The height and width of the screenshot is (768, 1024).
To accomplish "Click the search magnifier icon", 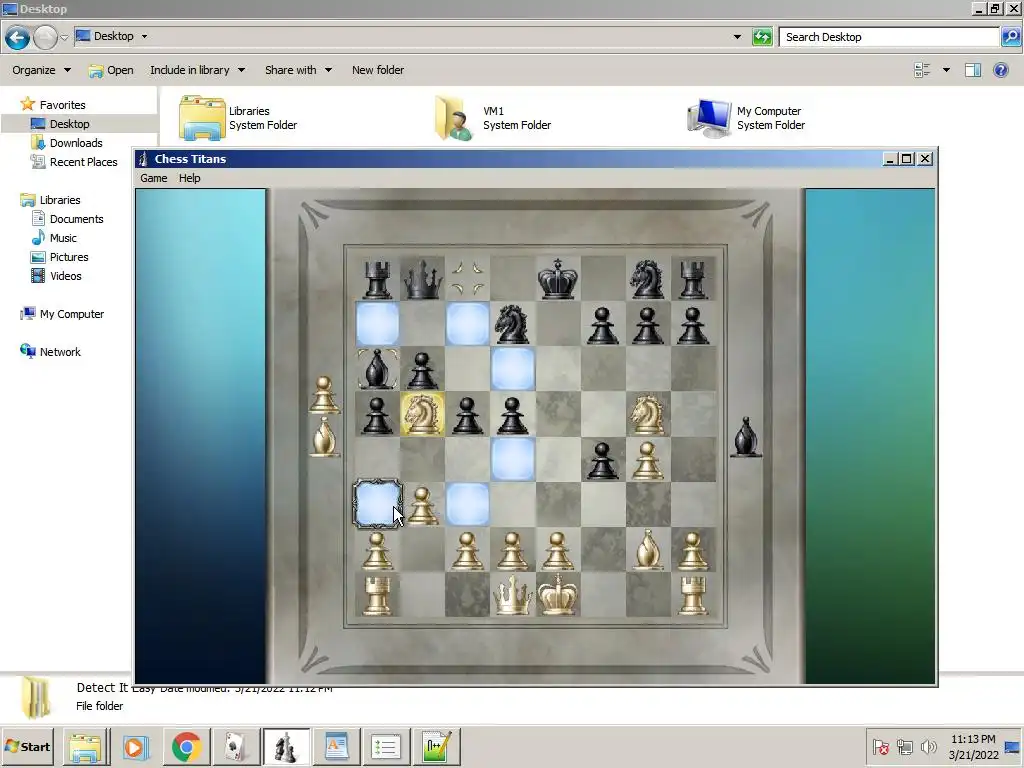I will coord(1010,37).
